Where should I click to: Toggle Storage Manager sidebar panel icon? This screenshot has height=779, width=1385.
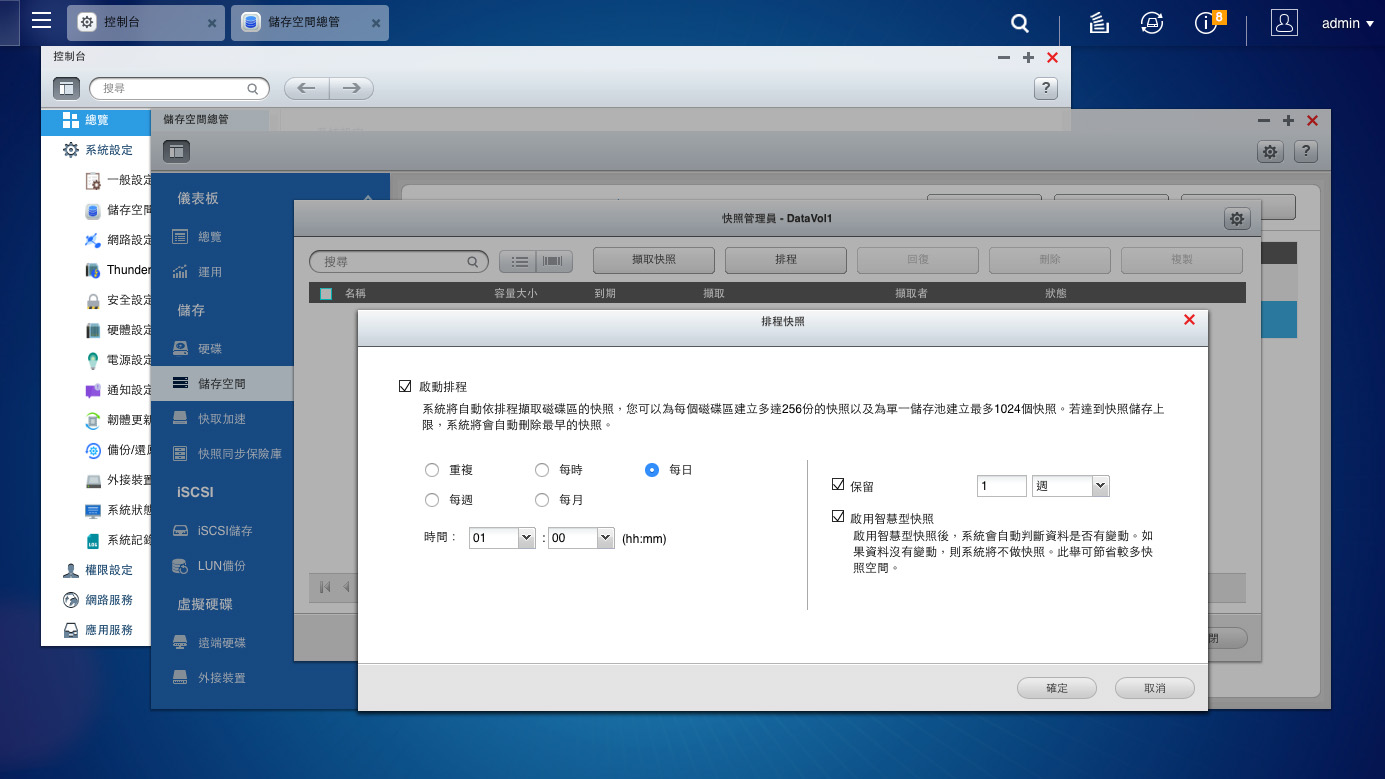click(177, 152)
